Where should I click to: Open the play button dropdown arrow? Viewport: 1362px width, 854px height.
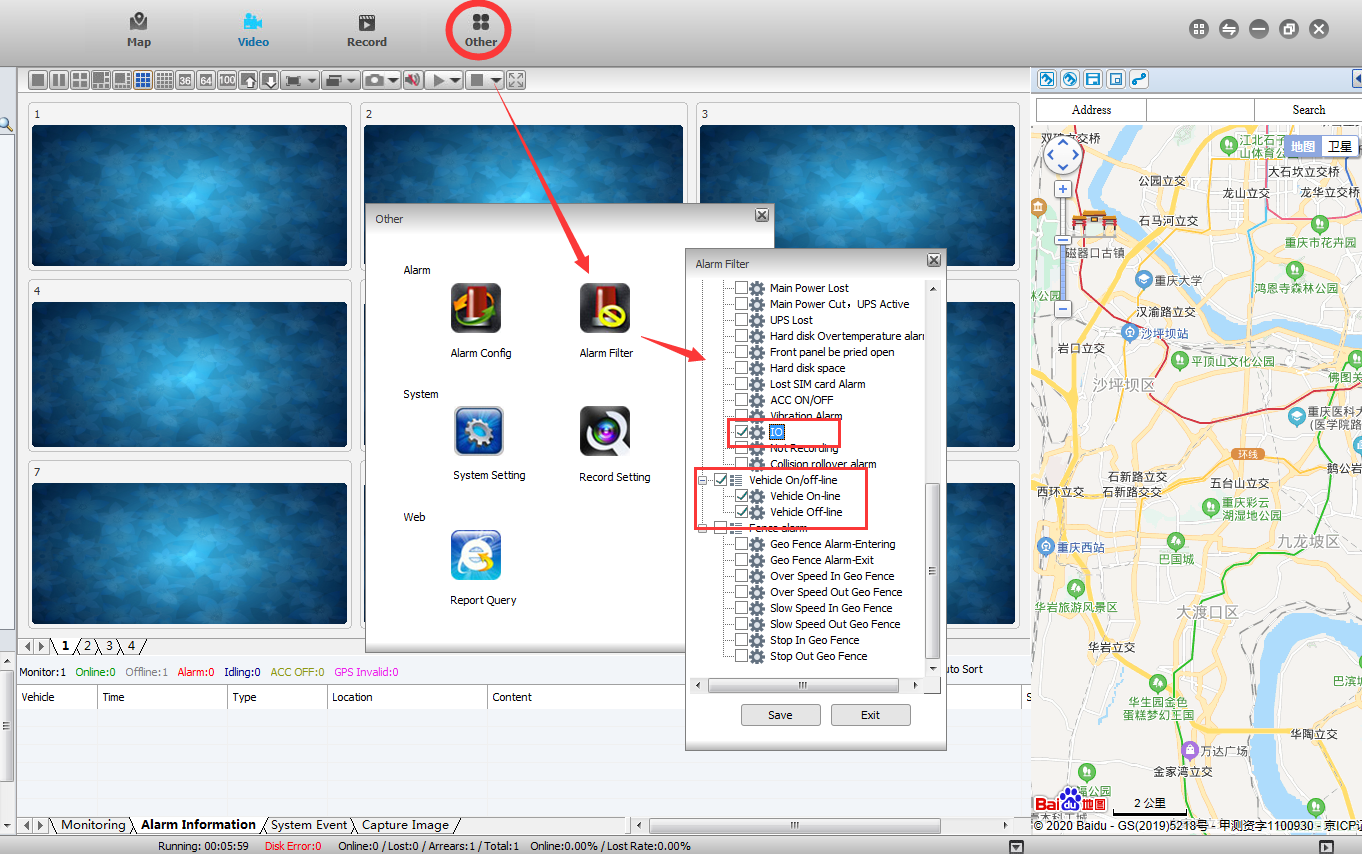tap(456, 80)
